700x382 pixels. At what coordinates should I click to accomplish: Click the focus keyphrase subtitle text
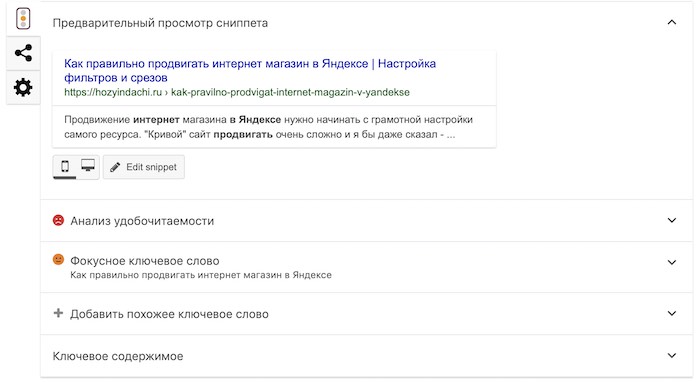(x=201, y=275)
